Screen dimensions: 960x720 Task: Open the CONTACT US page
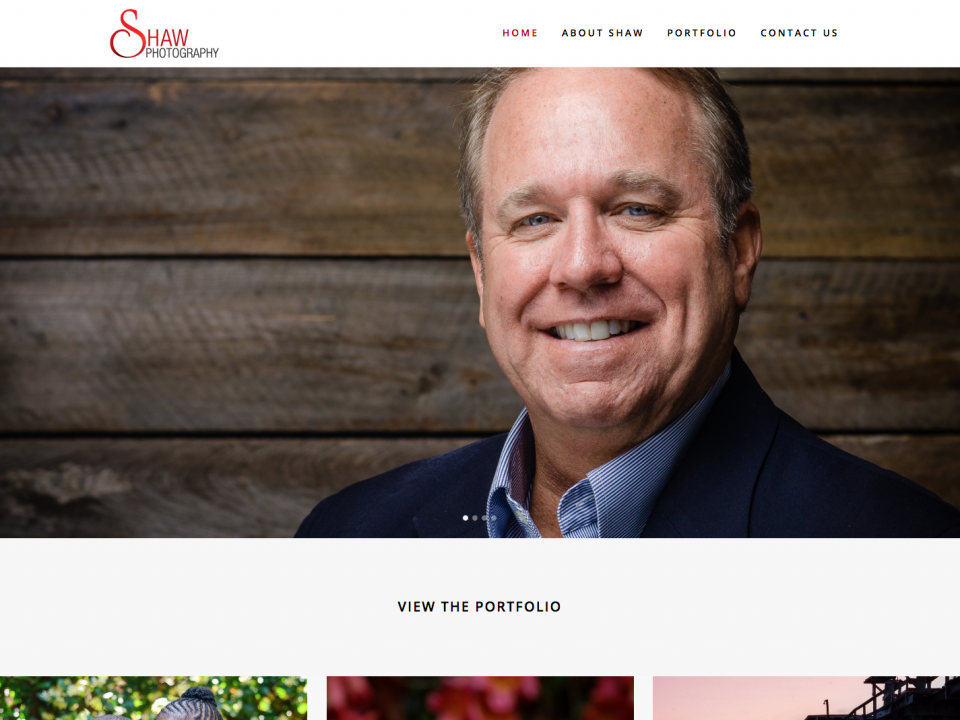[799, 33]
